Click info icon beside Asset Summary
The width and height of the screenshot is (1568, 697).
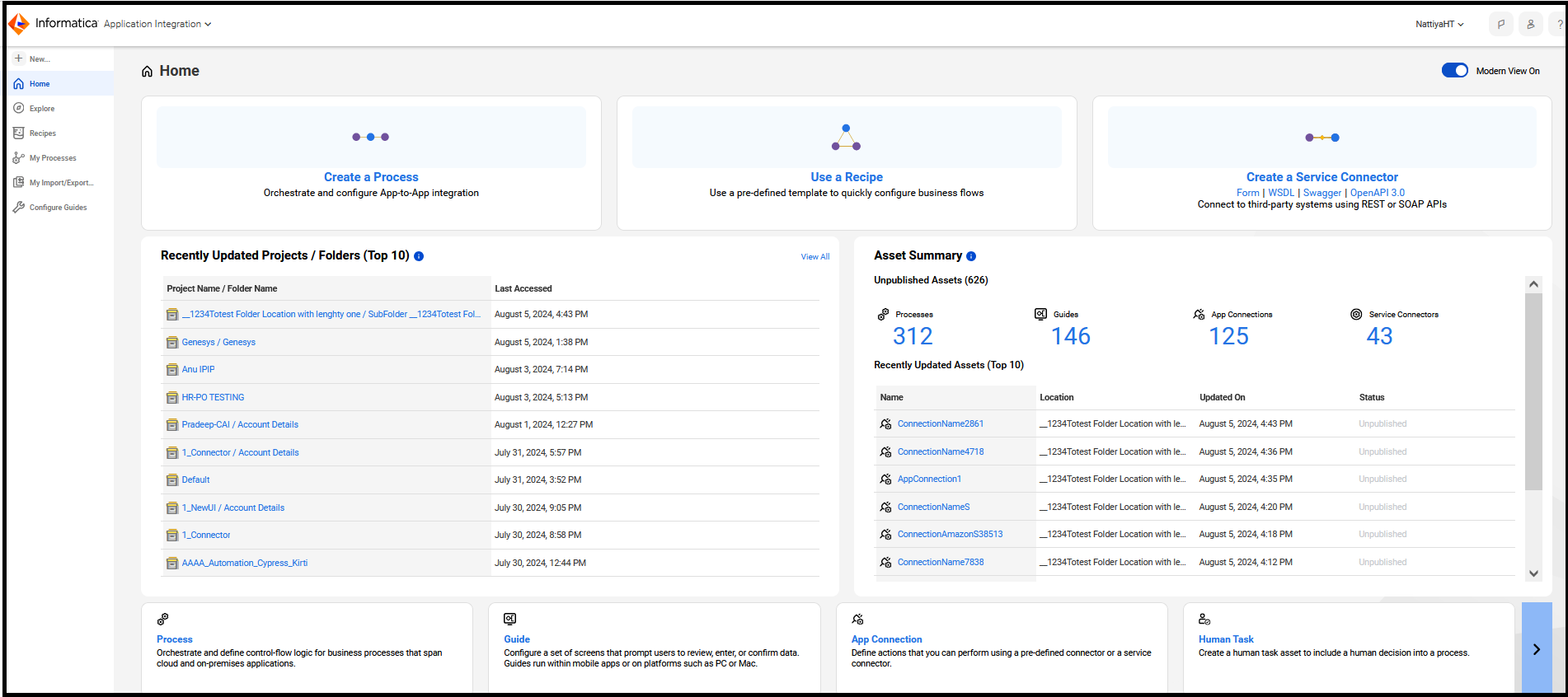click(971, 256)
